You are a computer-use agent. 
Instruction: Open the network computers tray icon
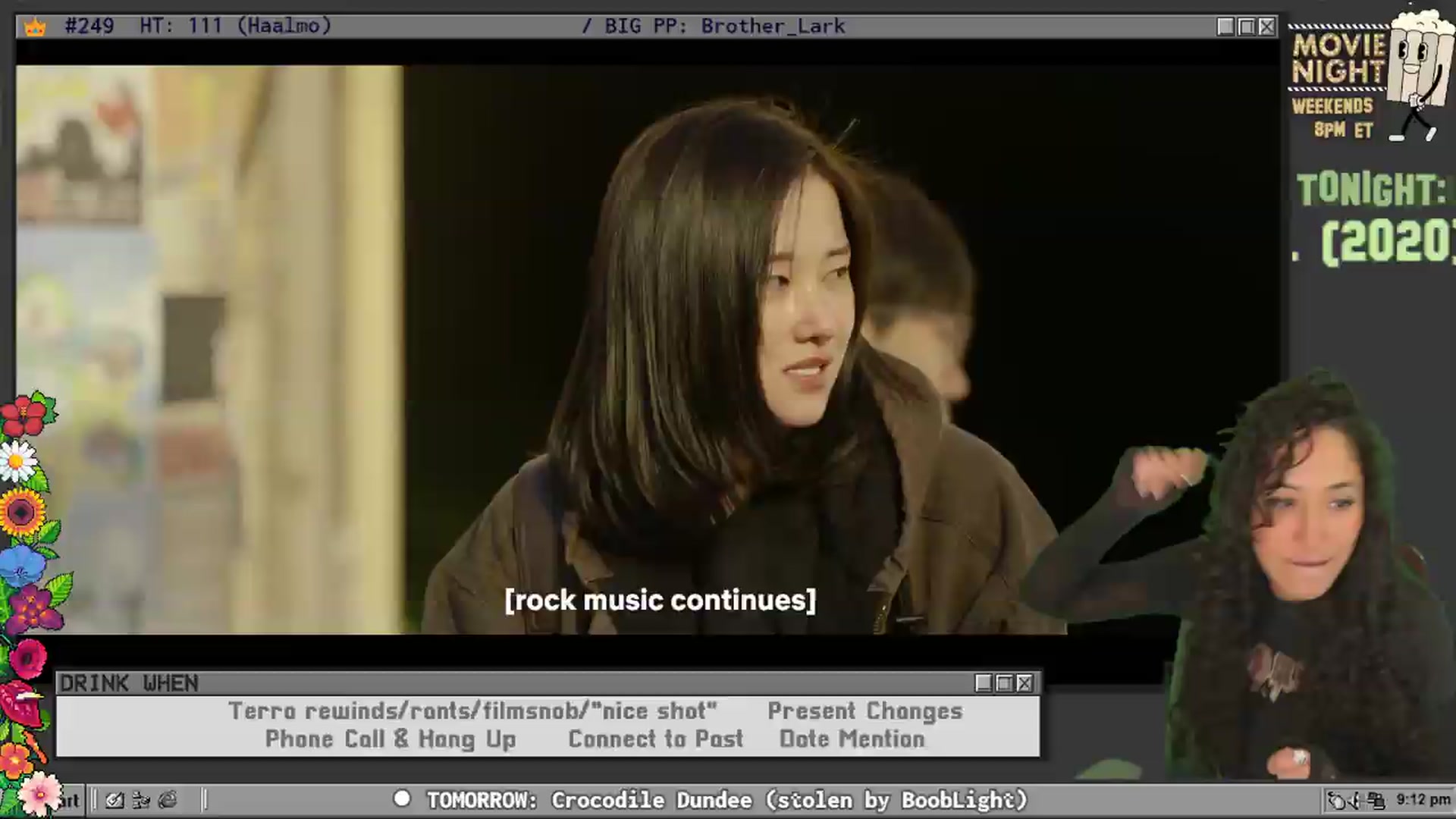tap(1376, 800)
